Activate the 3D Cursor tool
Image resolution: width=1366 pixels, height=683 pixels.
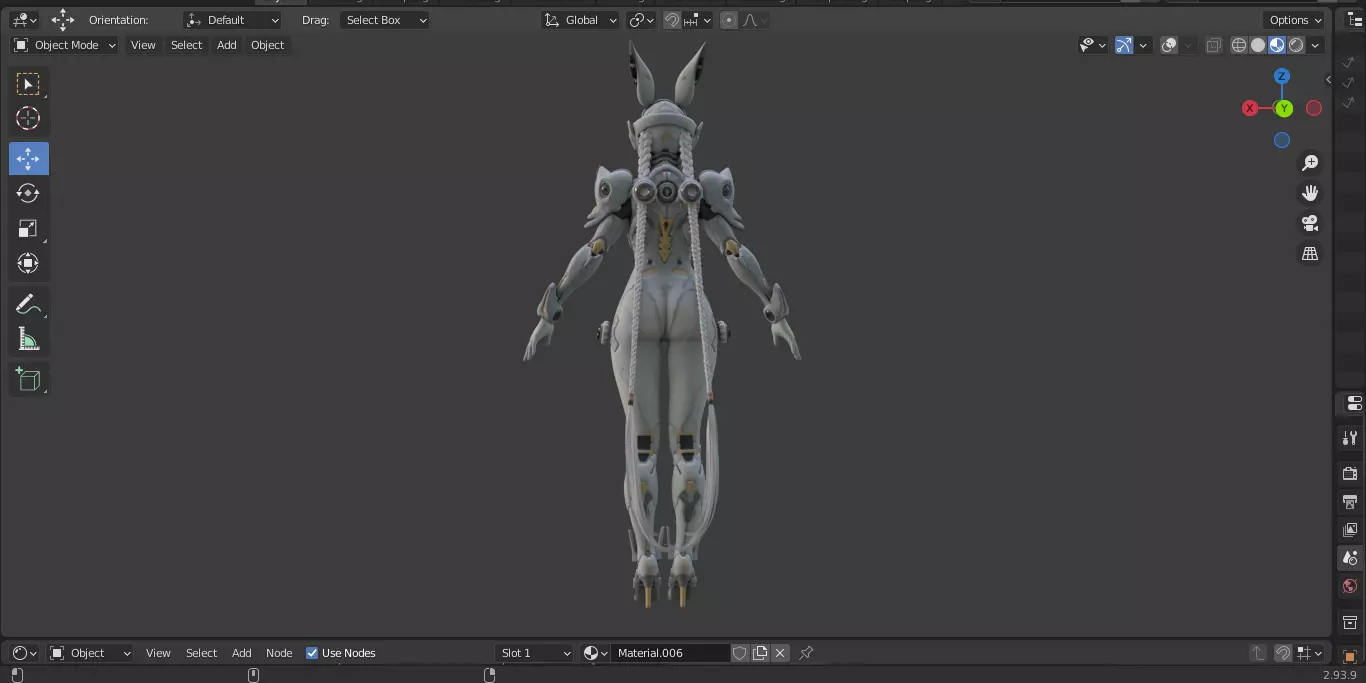[x=28, y=118]
